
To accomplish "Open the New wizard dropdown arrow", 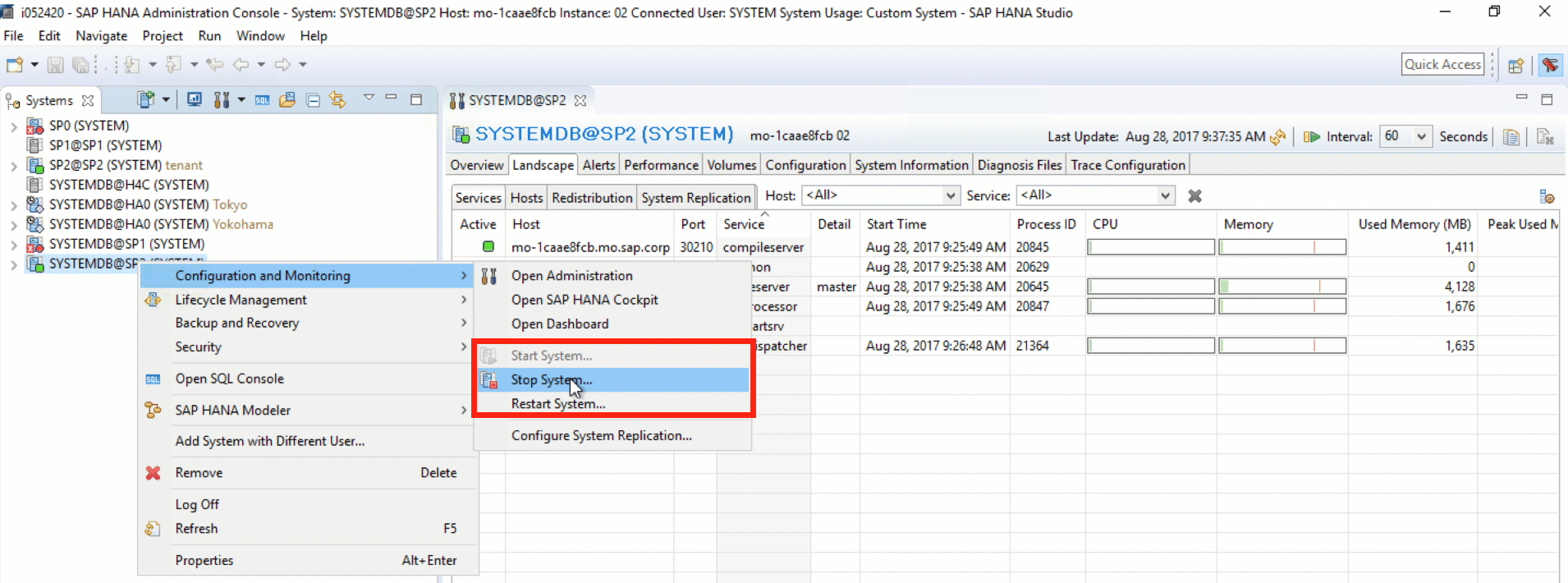I will click(34, 65).
